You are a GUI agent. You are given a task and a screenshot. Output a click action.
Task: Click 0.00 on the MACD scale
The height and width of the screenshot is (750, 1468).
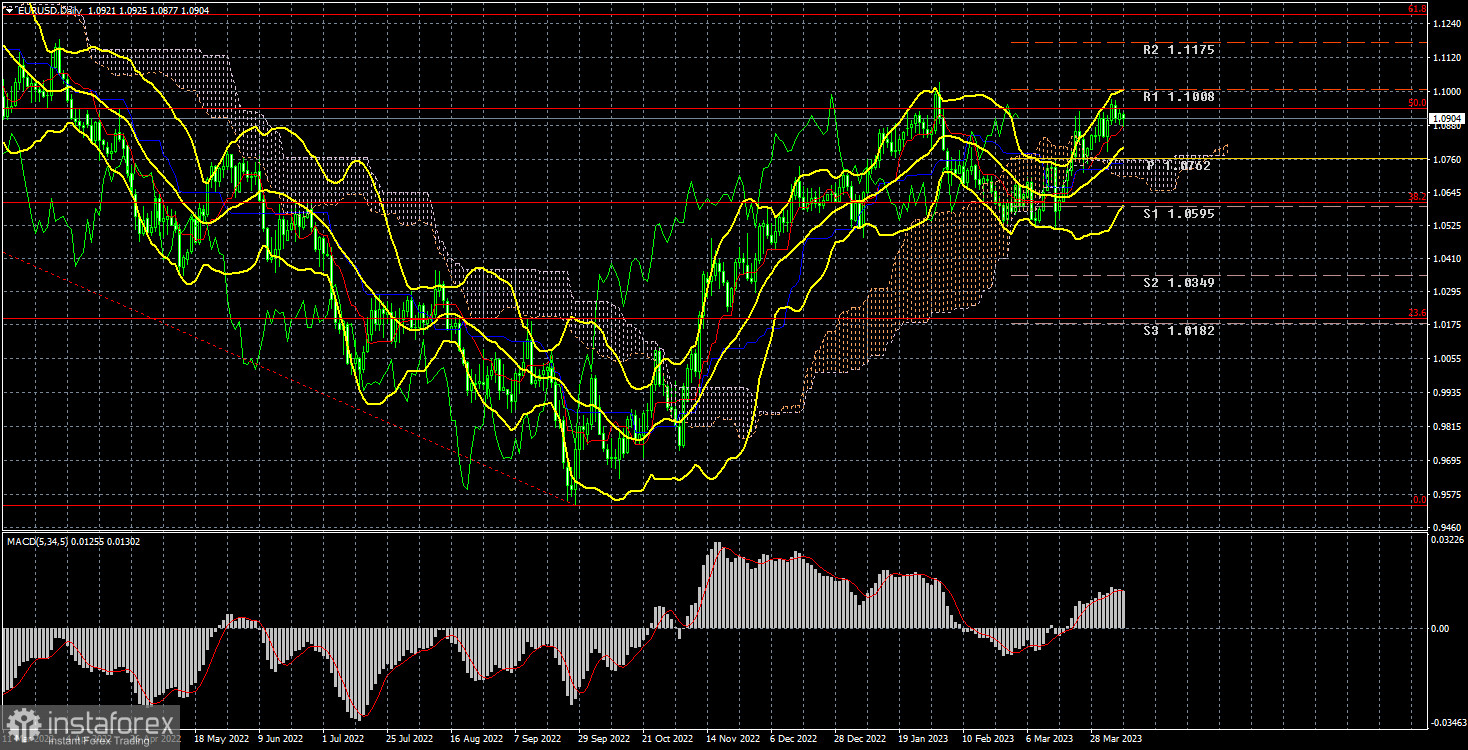[1440, 628]
